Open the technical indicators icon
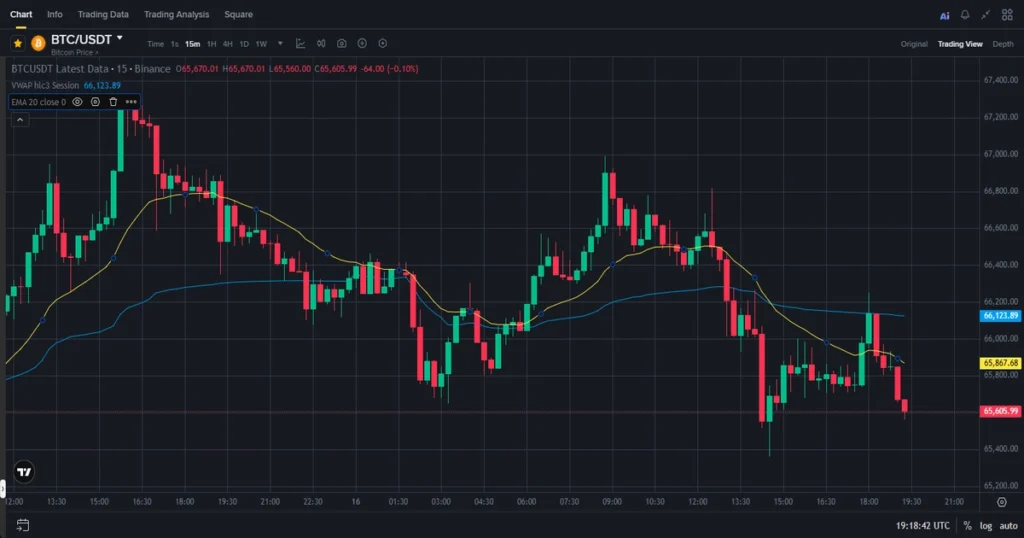The image size is (1024, 538). pyautogui.click(x=300, y=44)
